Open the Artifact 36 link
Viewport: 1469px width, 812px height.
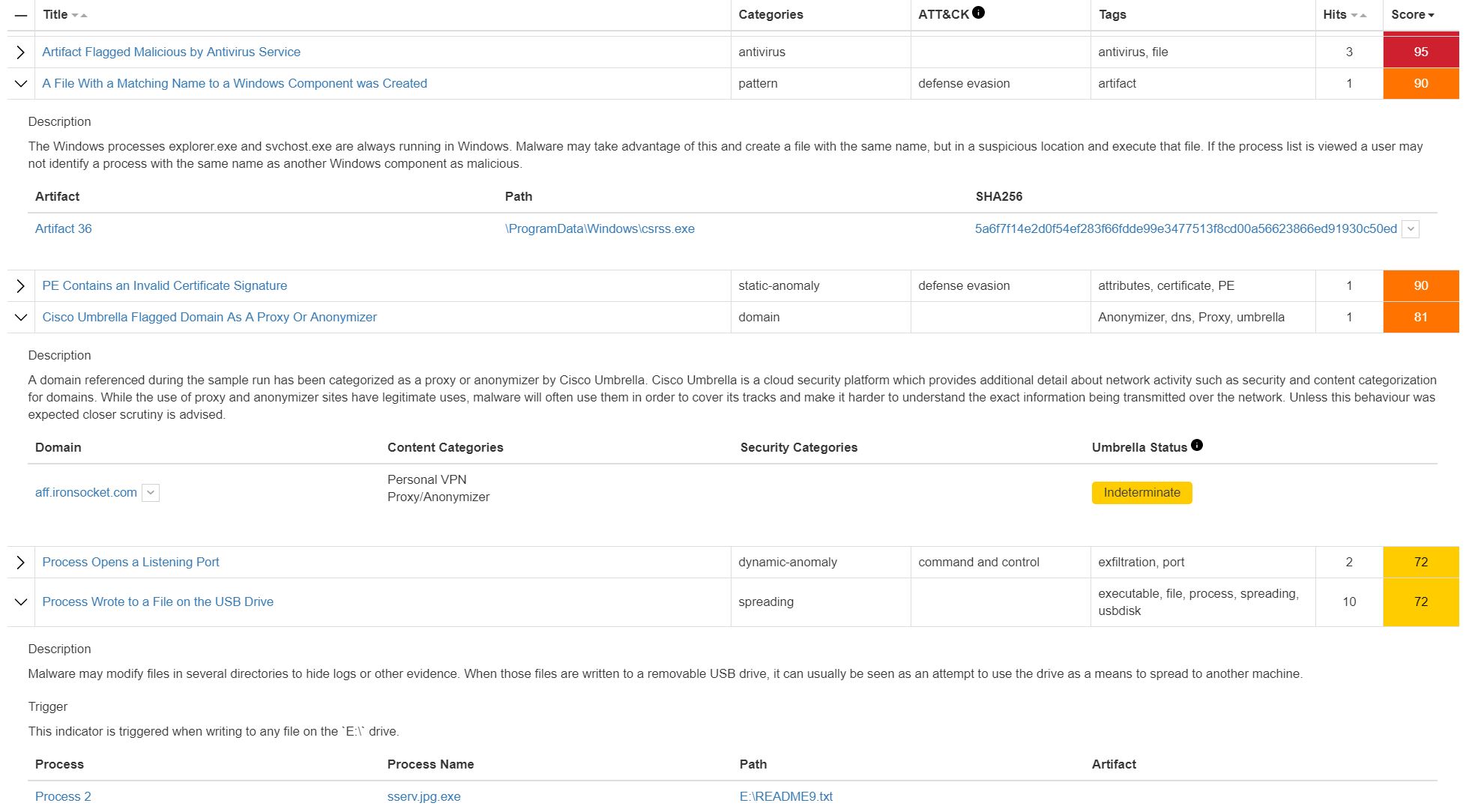(64, 229)
